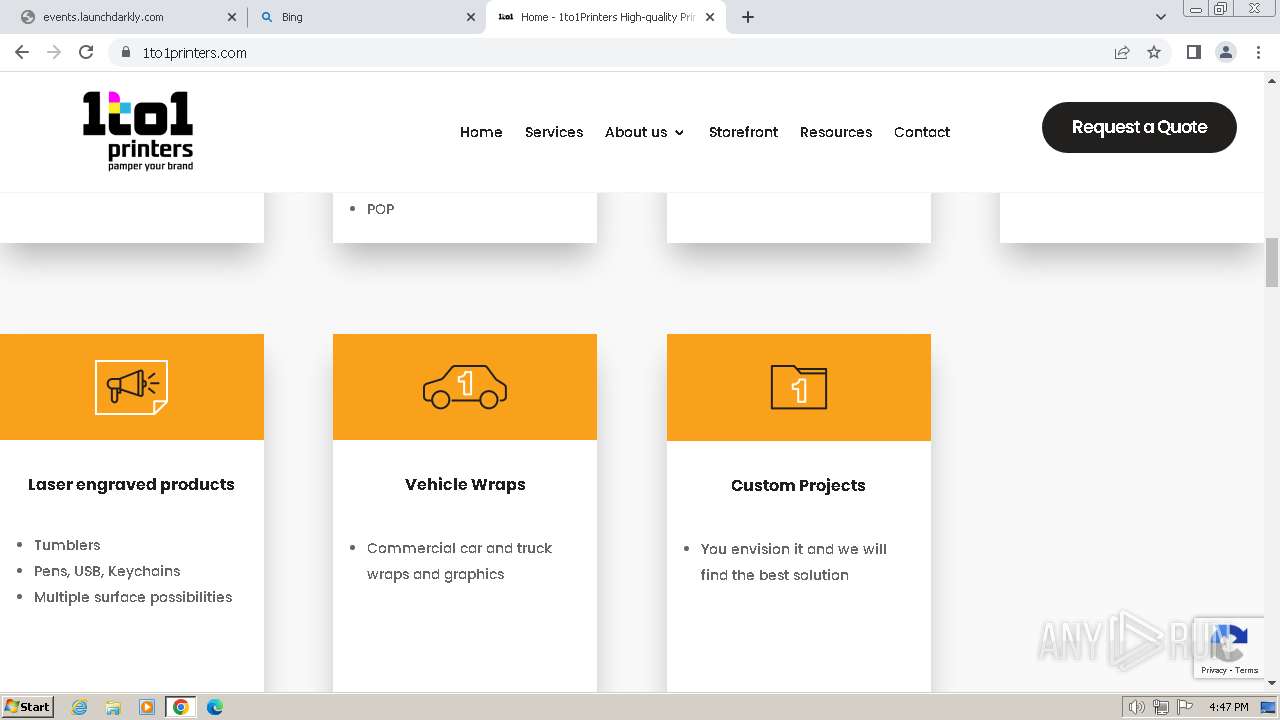
Task: Click the 1to1 printers logo
Action: pos(137,131)
